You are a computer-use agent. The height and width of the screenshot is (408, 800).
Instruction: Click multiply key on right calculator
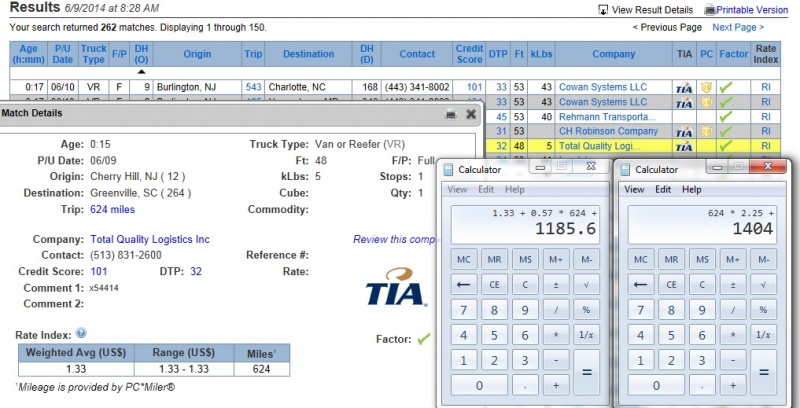[x=733, y=335]
